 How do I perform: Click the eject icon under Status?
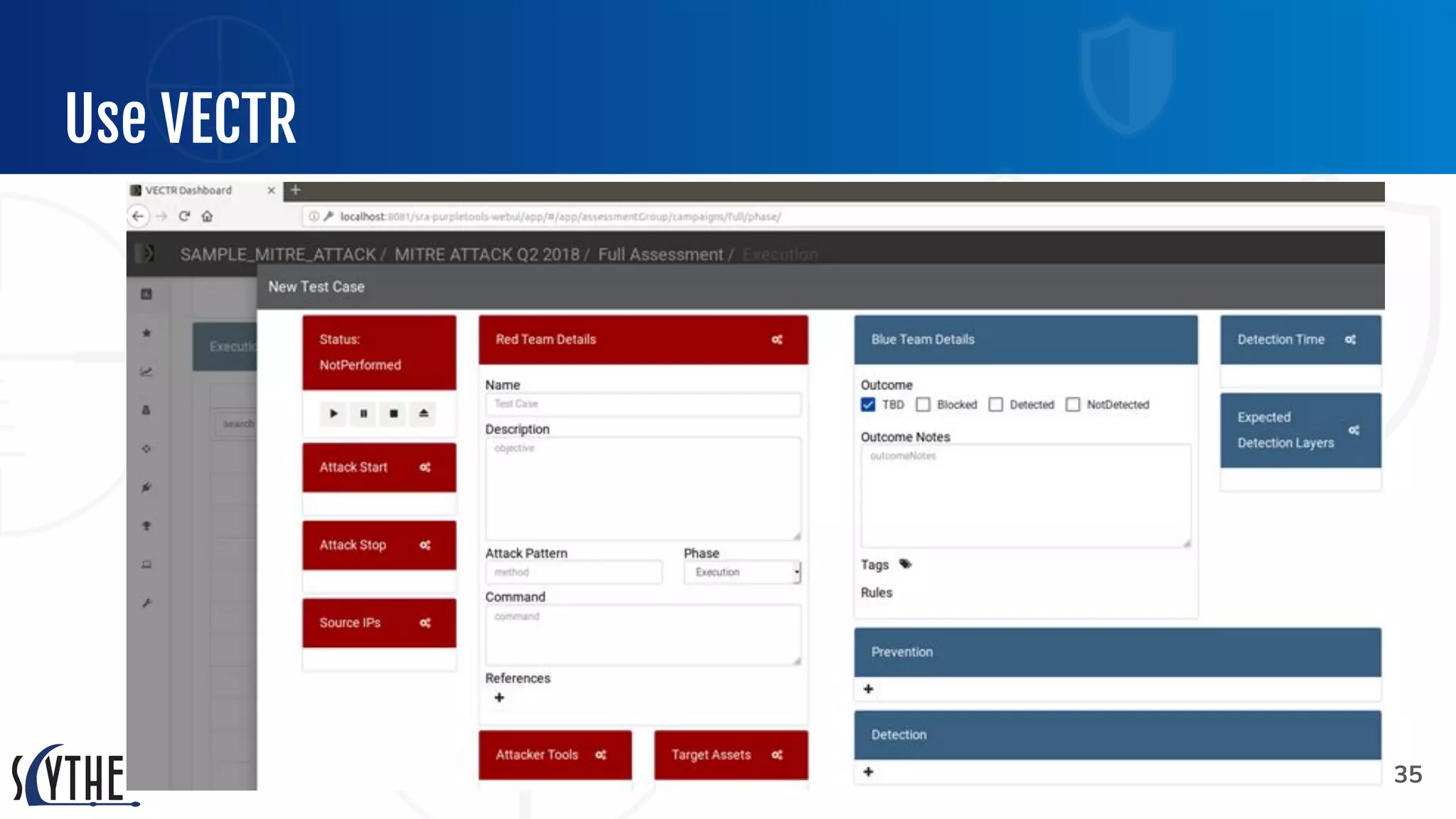424,413
